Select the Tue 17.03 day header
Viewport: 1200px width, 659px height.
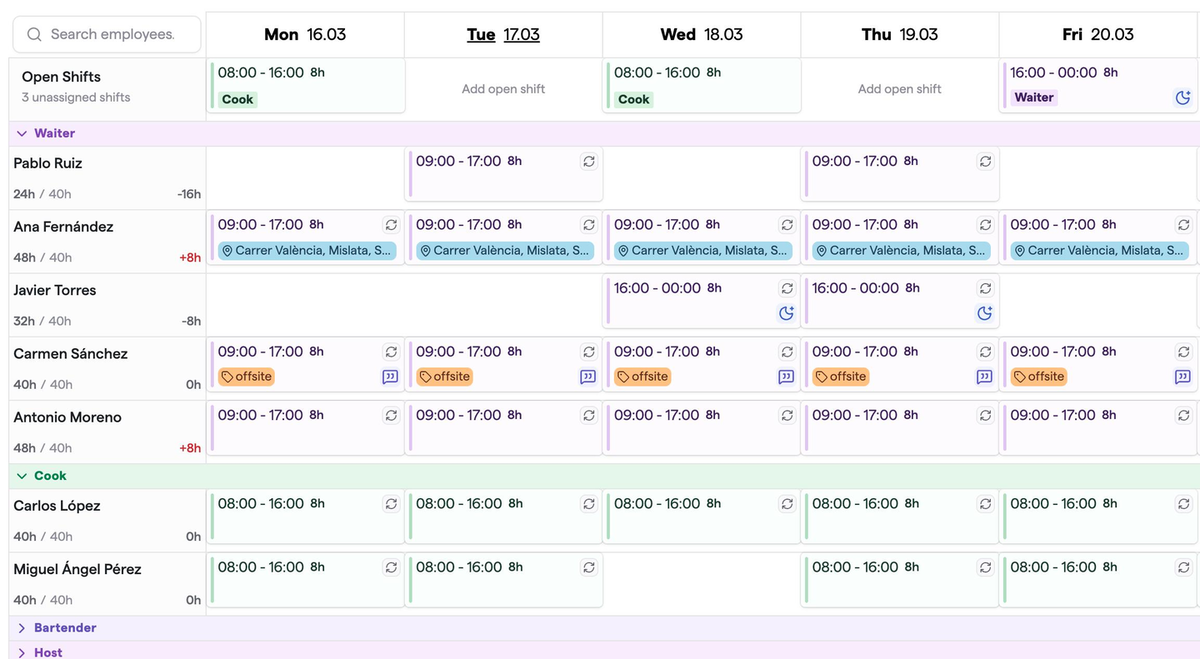504,33
